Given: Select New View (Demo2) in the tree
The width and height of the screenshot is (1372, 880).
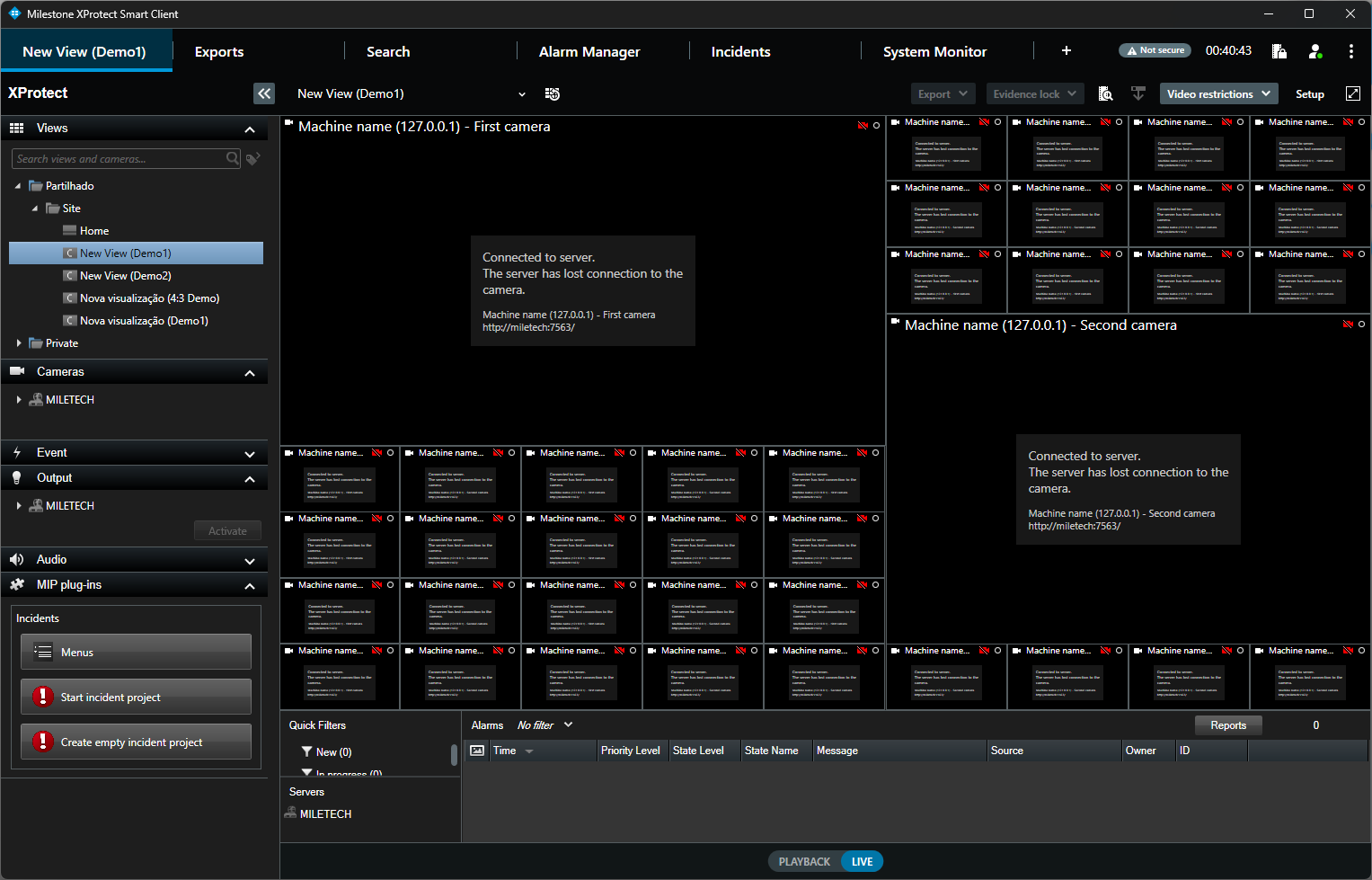Looking at the screenshot, I should point(125,275).
